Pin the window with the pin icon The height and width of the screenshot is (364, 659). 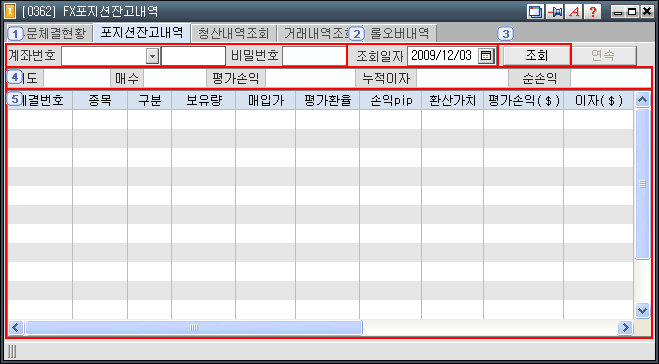(554, 12)
